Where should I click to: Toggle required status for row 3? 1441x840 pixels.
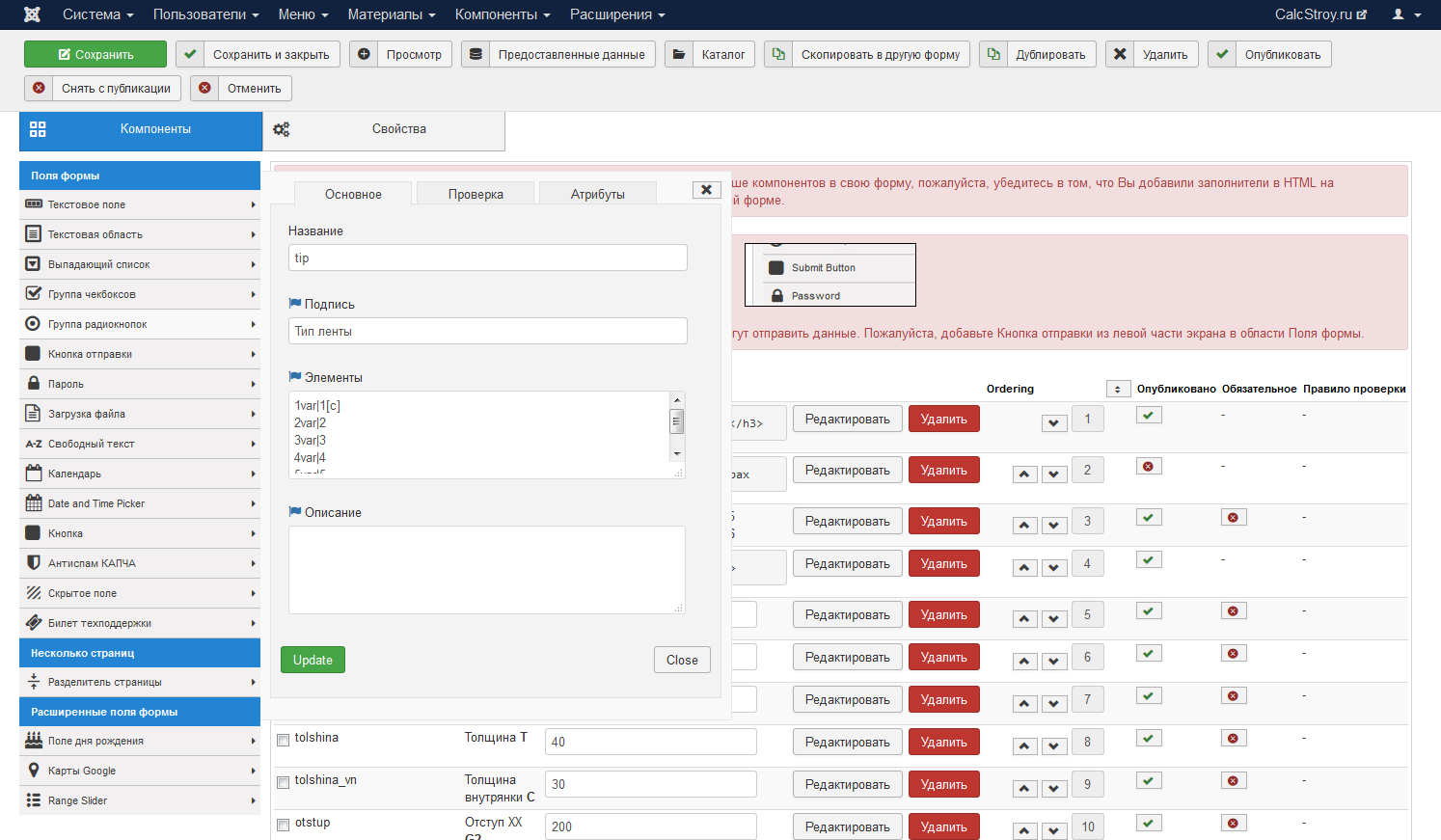1234,518
